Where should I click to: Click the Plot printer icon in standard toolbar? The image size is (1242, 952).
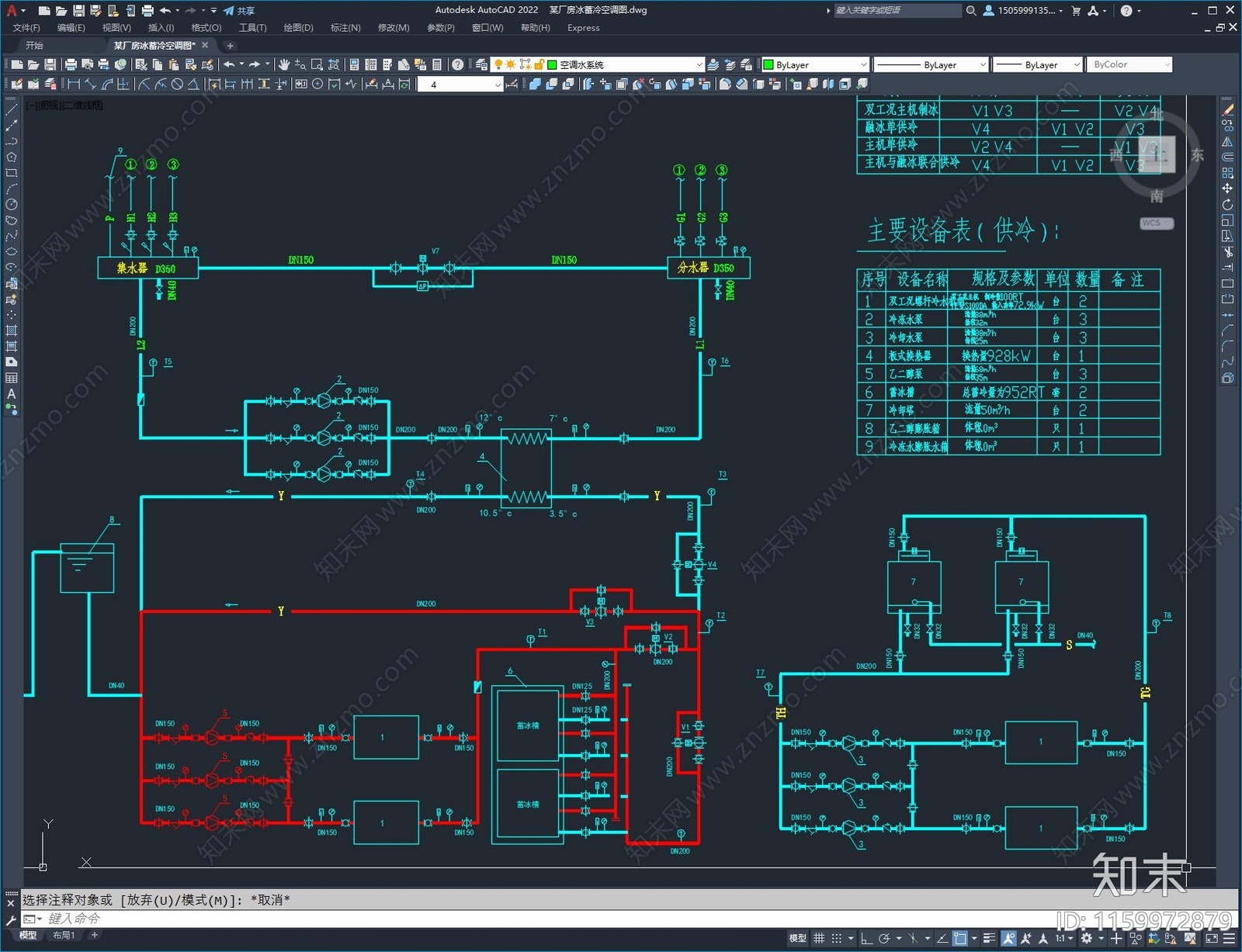point(71,64)
